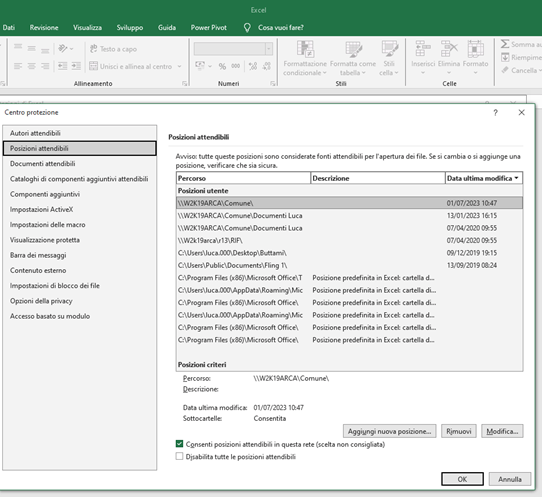Image resolution: width=543 pixels, height=498 pixels.
Task: Click the text orientation icon
Action: [x=63, y=48]
